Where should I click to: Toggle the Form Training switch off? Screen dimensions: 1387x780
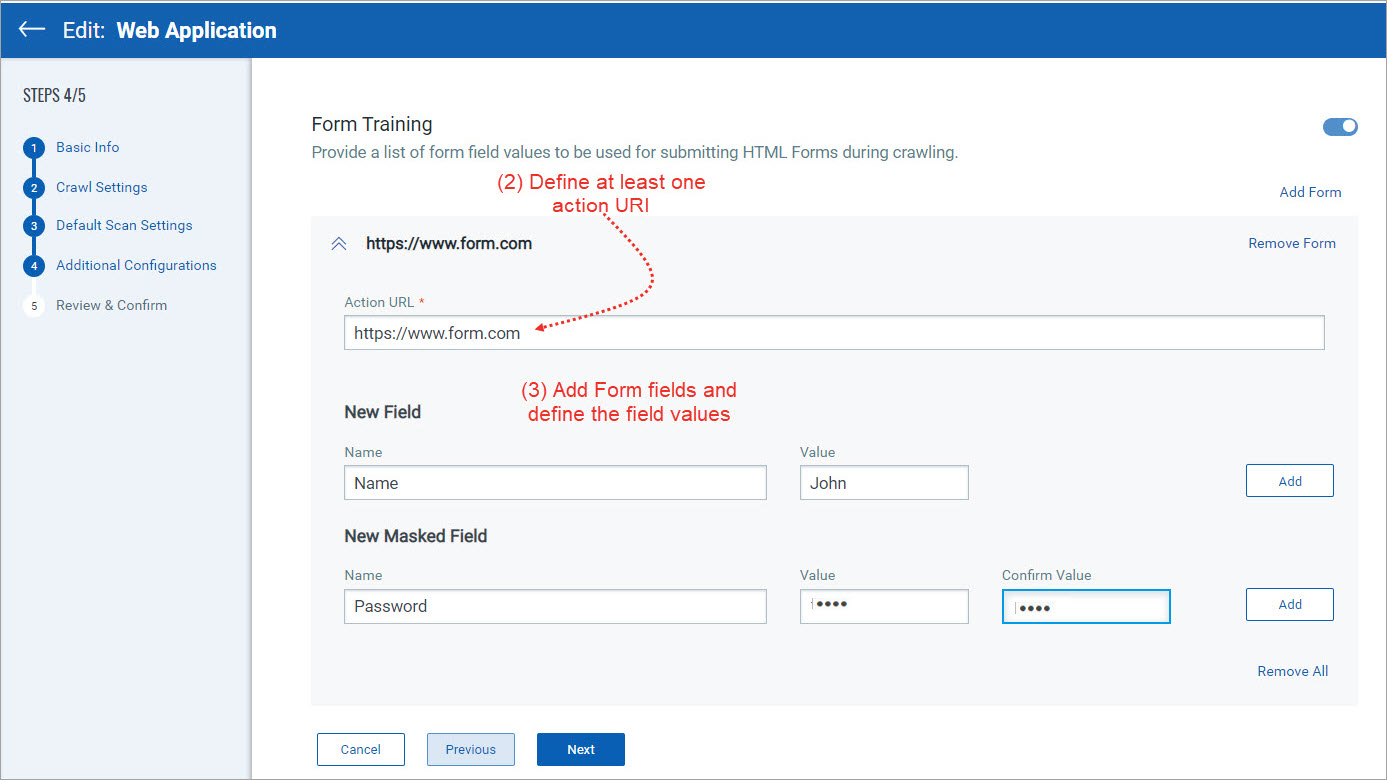1340,126
